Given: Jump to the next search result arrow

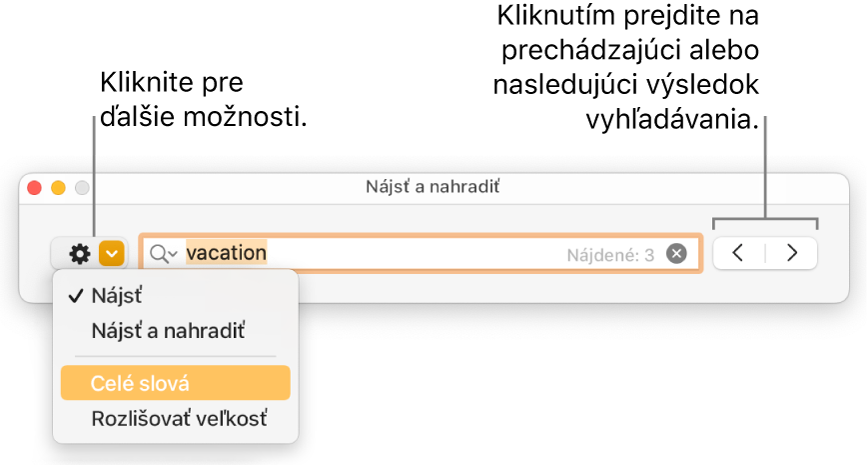Looking at the screenshot, I should tap(792, 253).
